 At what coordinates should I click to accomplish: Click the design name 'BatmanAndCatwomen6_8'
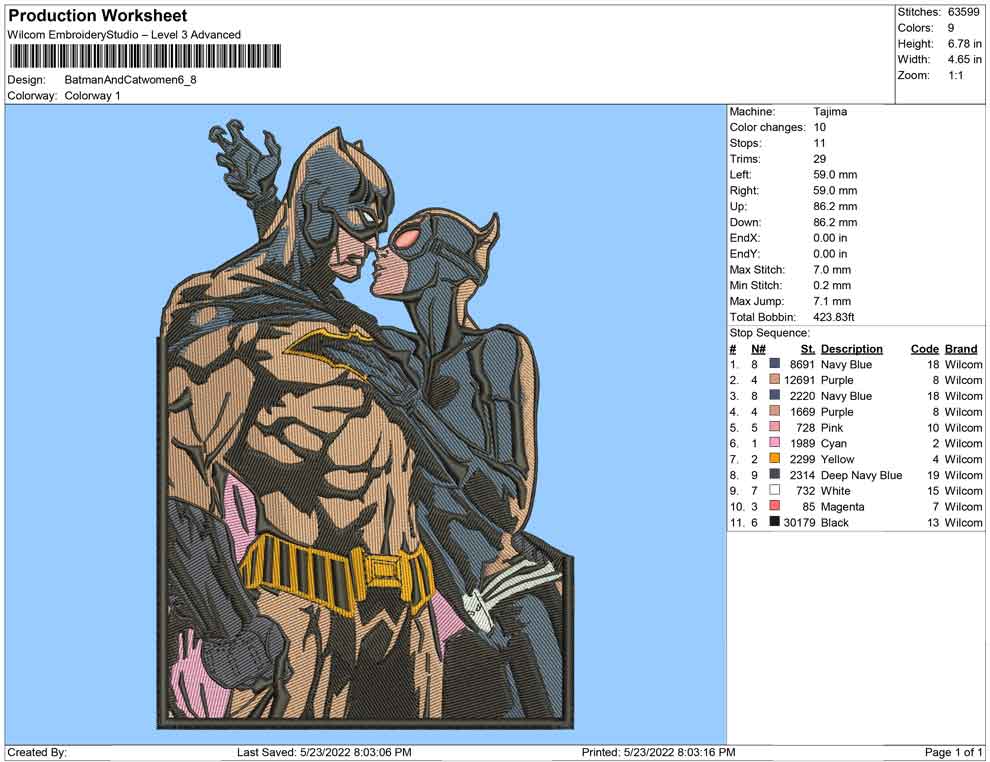[x=131, y=80]
